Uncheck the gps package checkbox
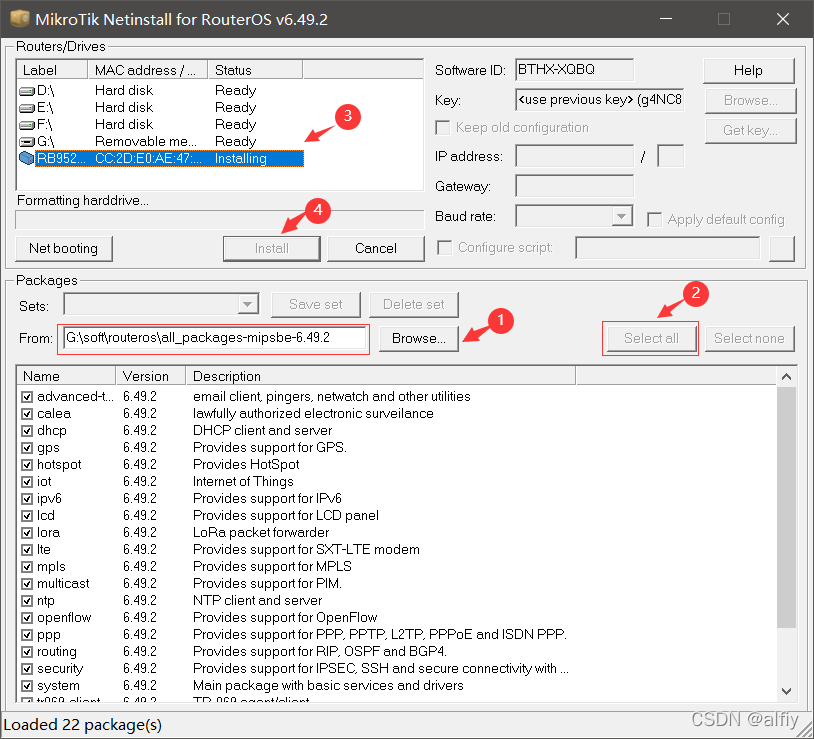 click(27, 448)
